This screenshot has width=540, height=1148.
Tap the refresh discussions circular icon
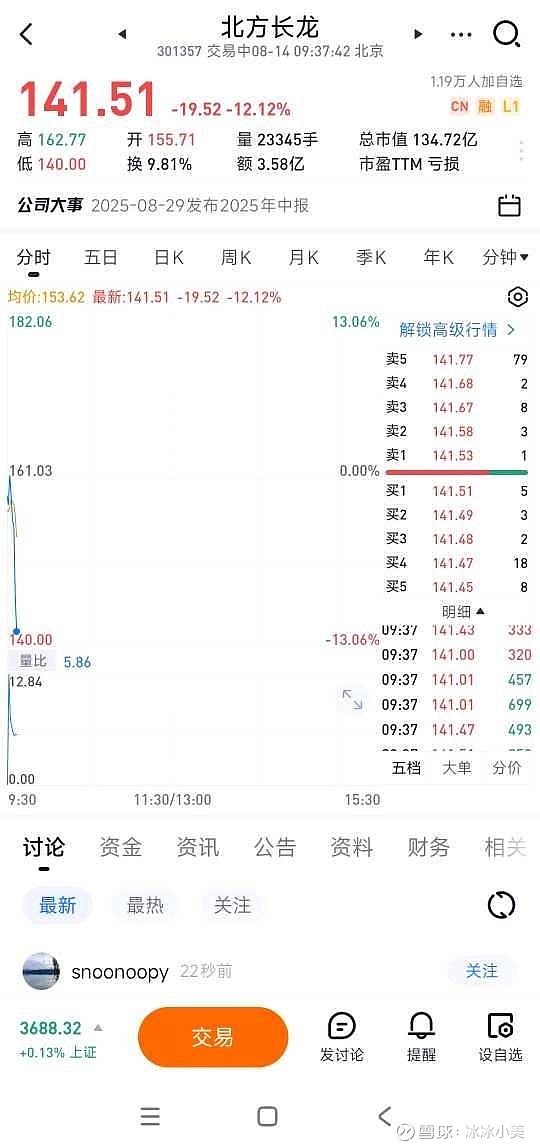coord(501,906)
